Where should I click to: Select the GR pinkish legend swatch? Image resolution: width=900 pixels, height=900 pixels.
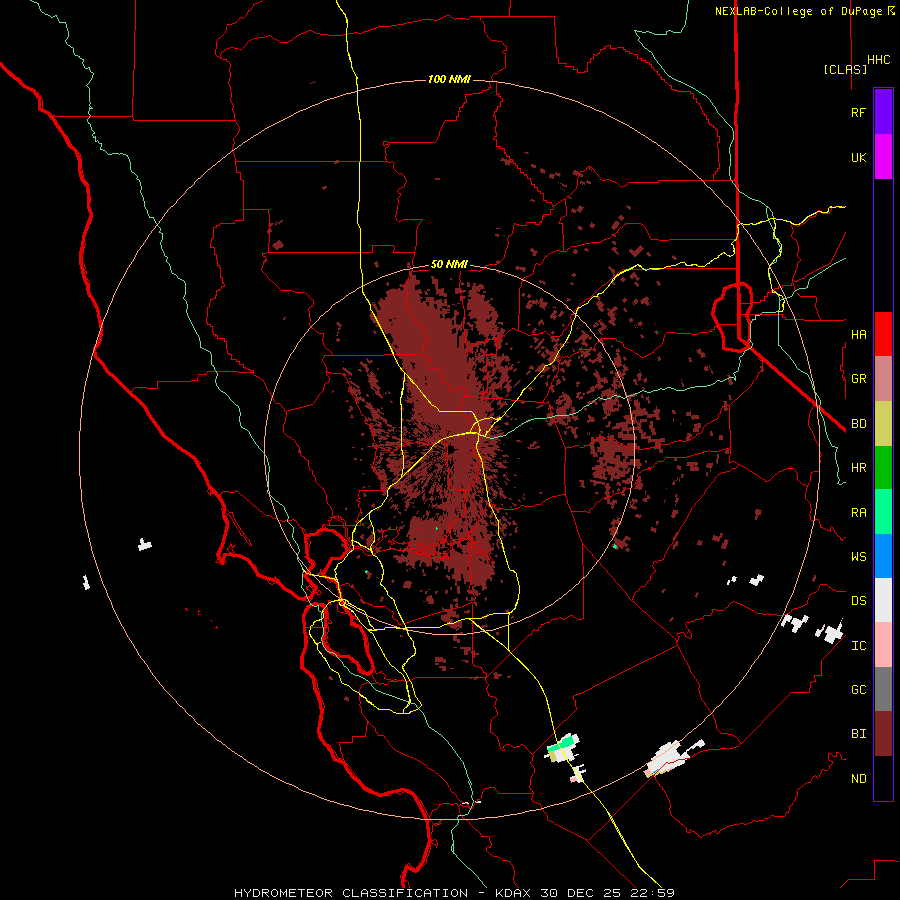click(x=883, y=379)
